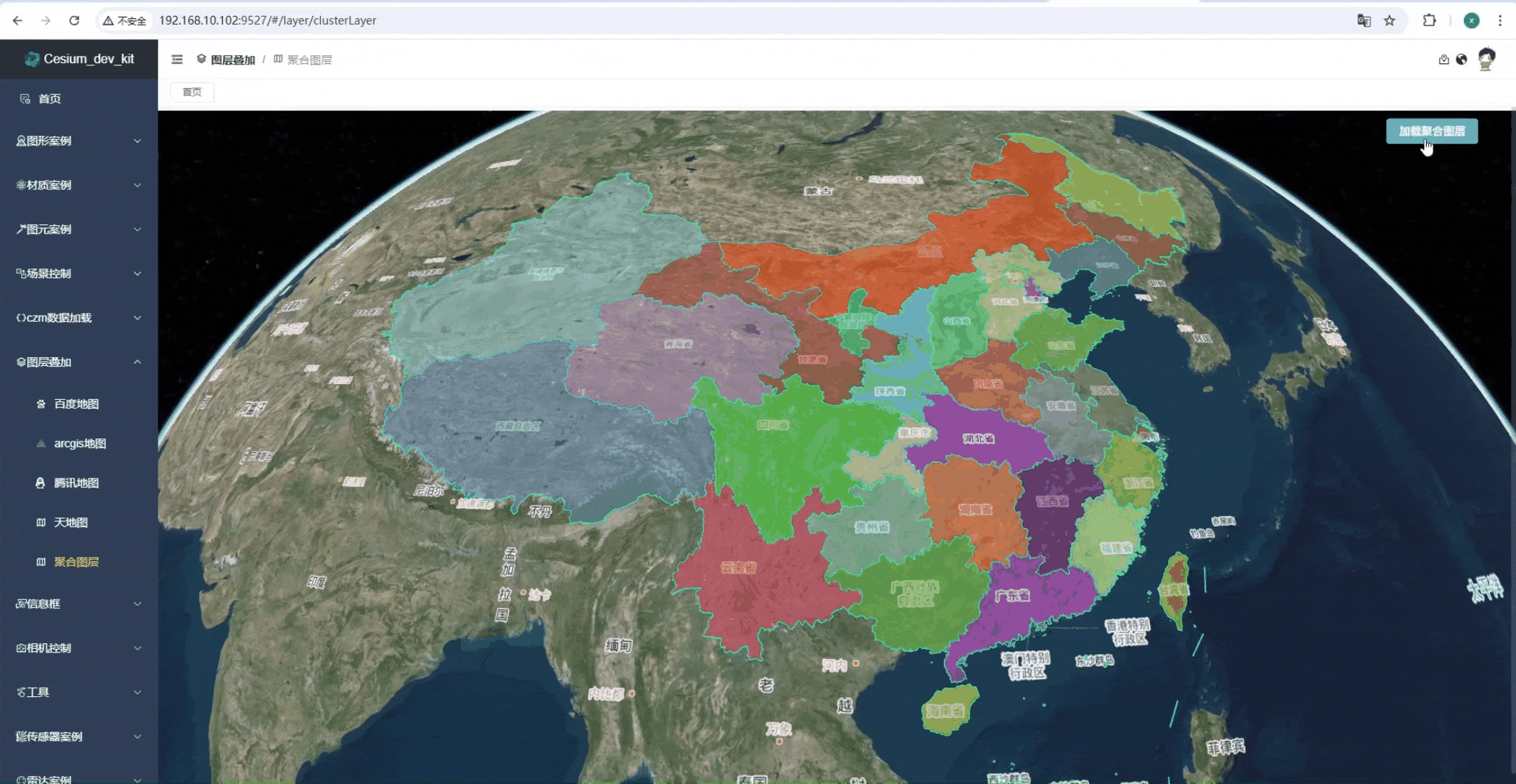Expand the czm数据加载 section
Image resolution: width=1516 pixels, height=784 pixels.
(78, 318)
